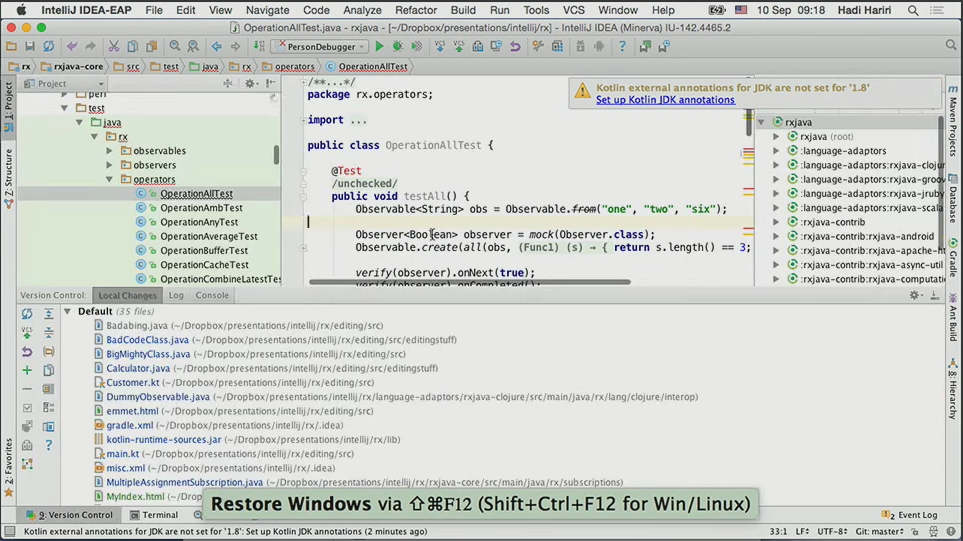The height and width of the screenshot is (541, 963).
Task: Open Project Structure toolbar icon
Action: pyautogui.click(x=557, y=47)
